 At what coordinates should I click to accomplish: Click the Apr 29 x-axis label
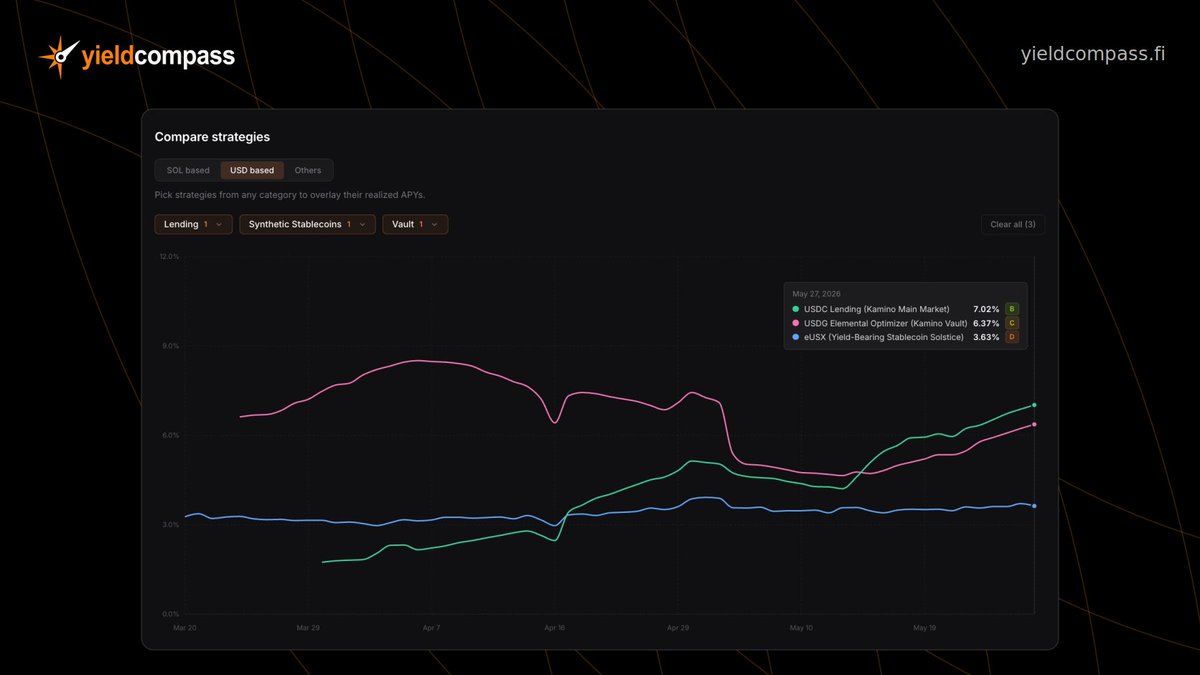[678, 629]
